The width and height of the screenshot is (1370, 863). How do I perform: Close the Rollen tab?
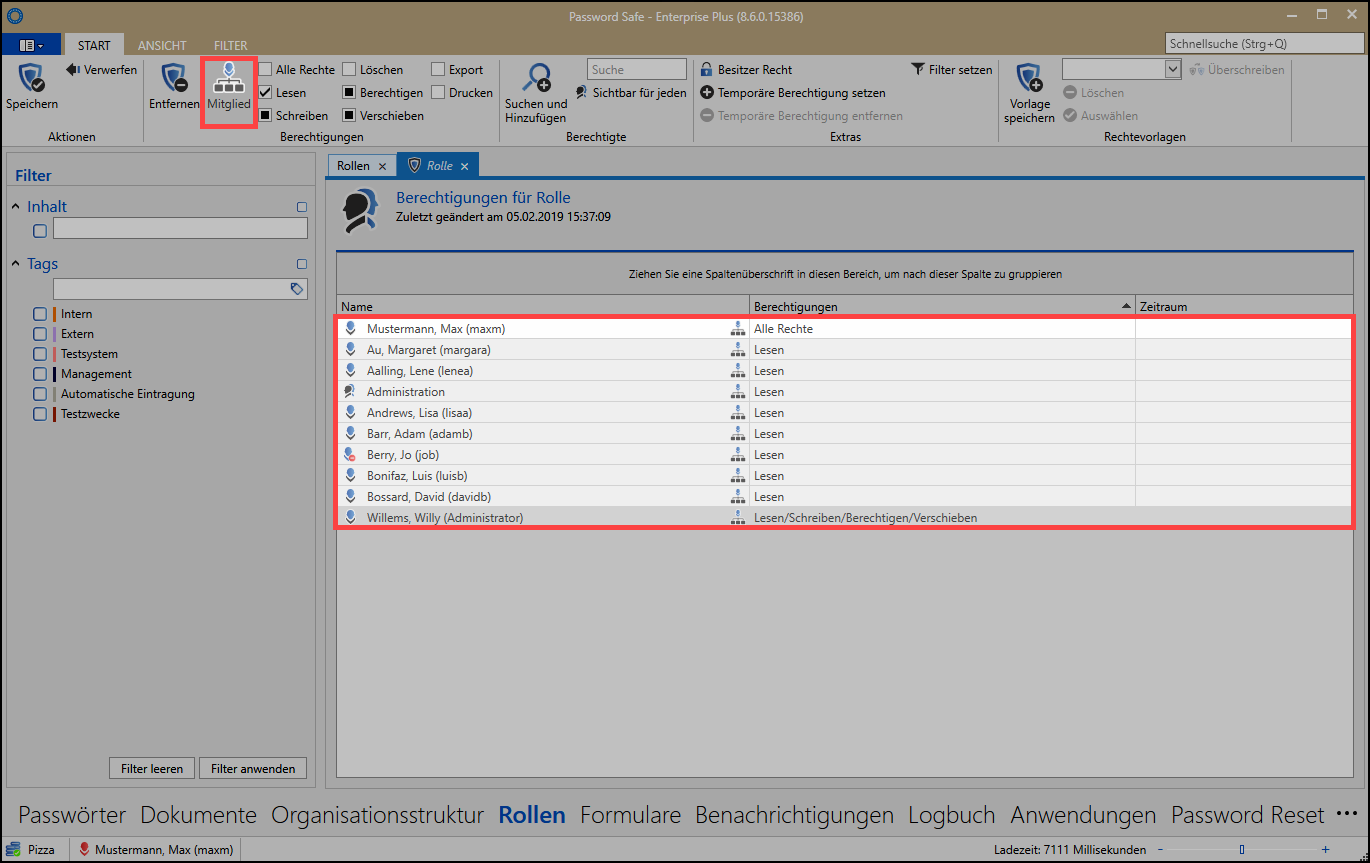382,166
